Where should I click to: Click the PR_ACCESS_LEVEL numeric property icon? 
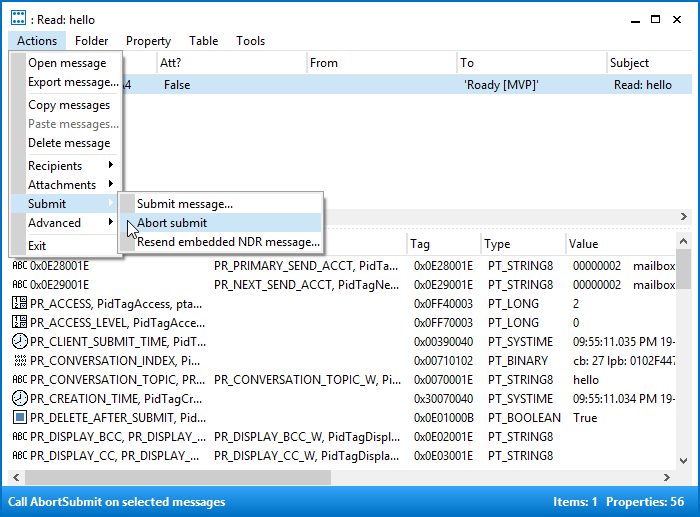19,322
